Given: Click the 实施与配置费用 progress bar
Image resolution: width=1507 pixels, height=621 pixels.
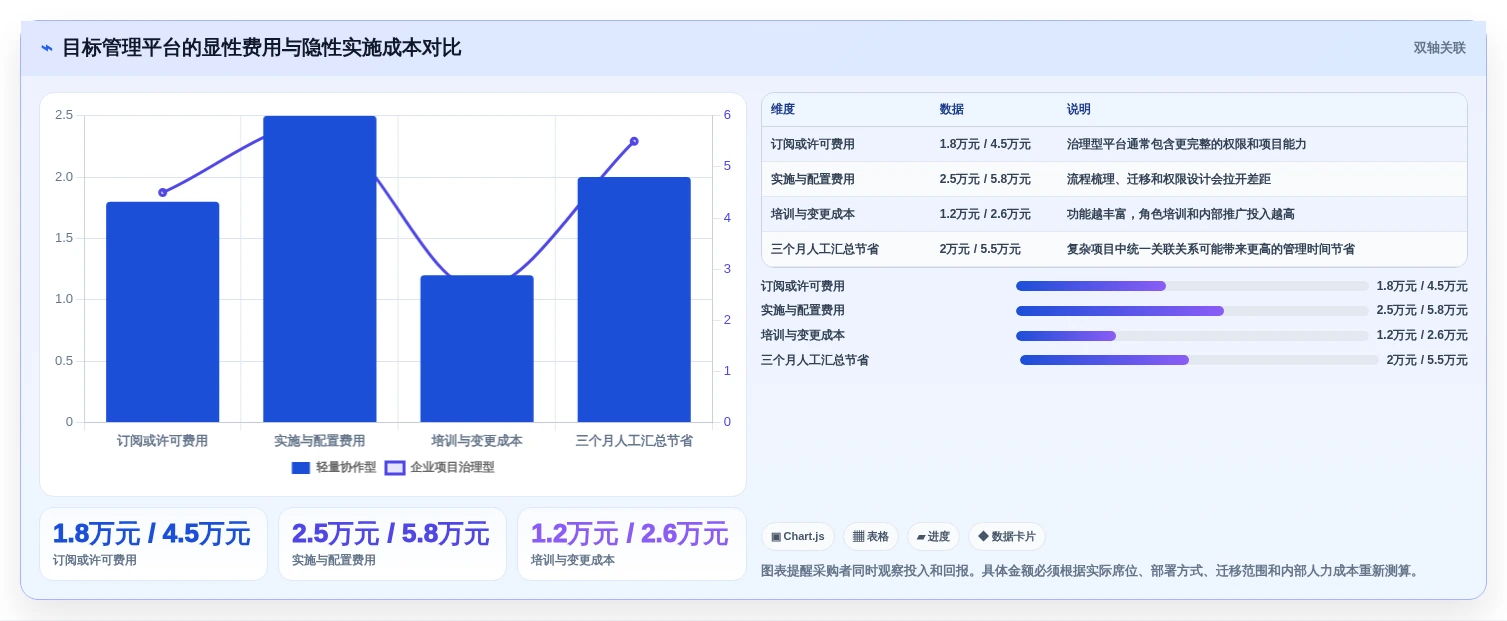Looking at the screenshot, I should pyautogui.click(x=1192, y=311).
